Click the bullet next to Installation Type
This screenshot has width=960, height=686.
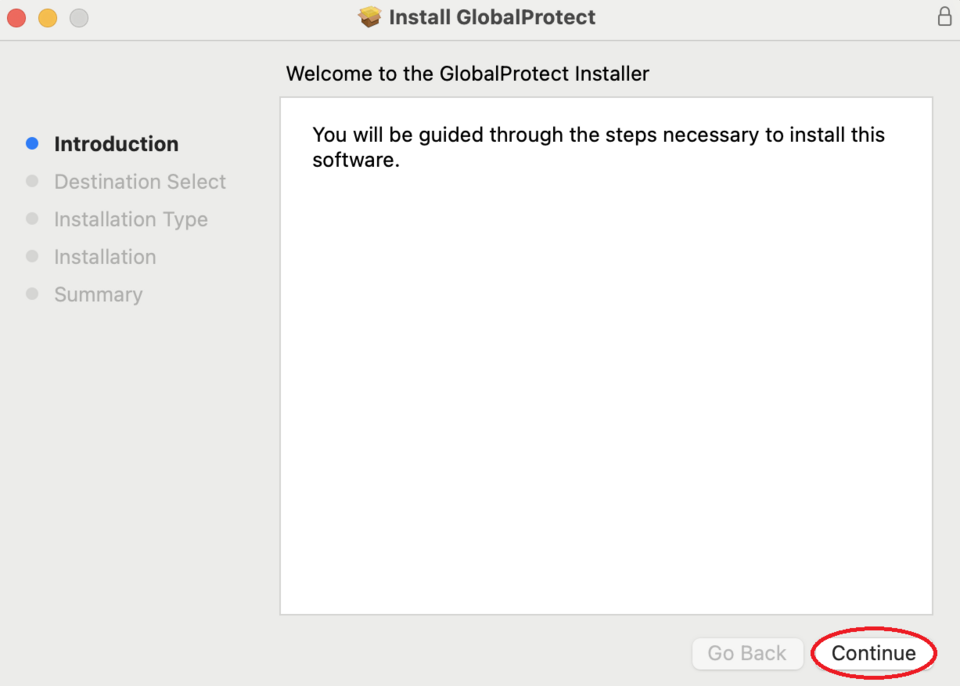point(32,219)
